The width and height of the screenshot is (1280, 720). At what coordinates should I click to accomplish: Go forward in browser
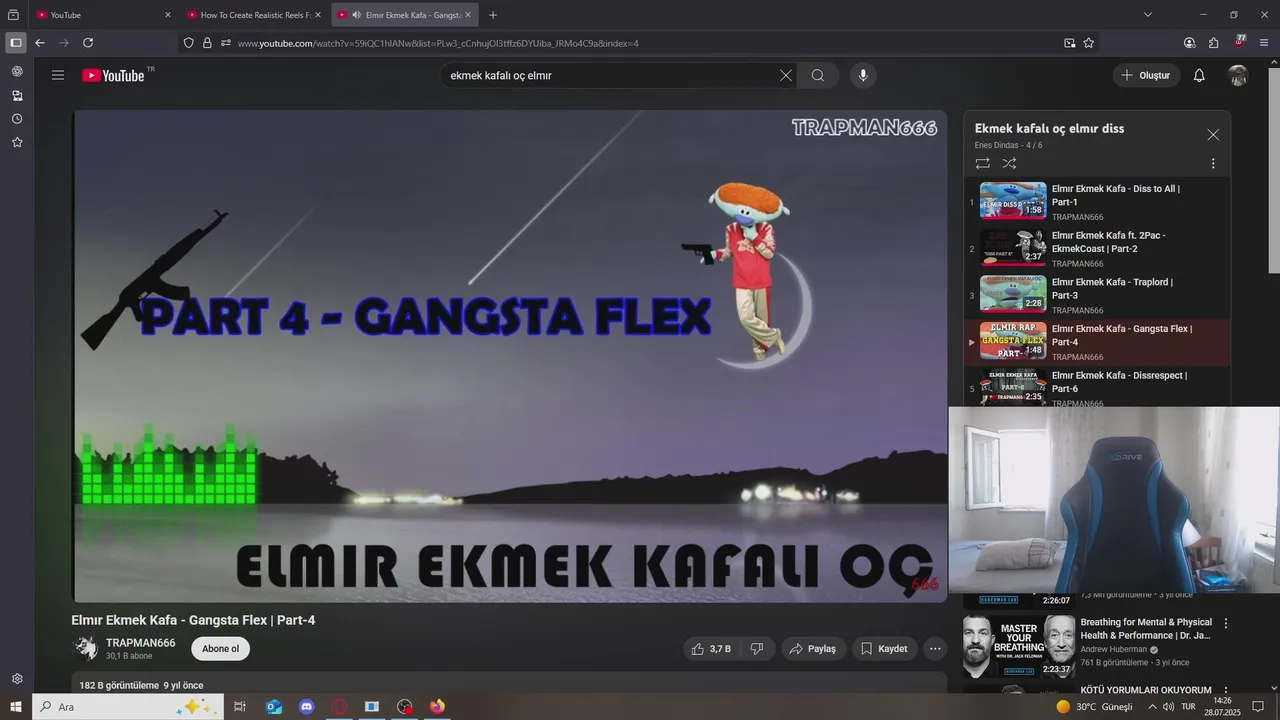[x=64, y=43]
